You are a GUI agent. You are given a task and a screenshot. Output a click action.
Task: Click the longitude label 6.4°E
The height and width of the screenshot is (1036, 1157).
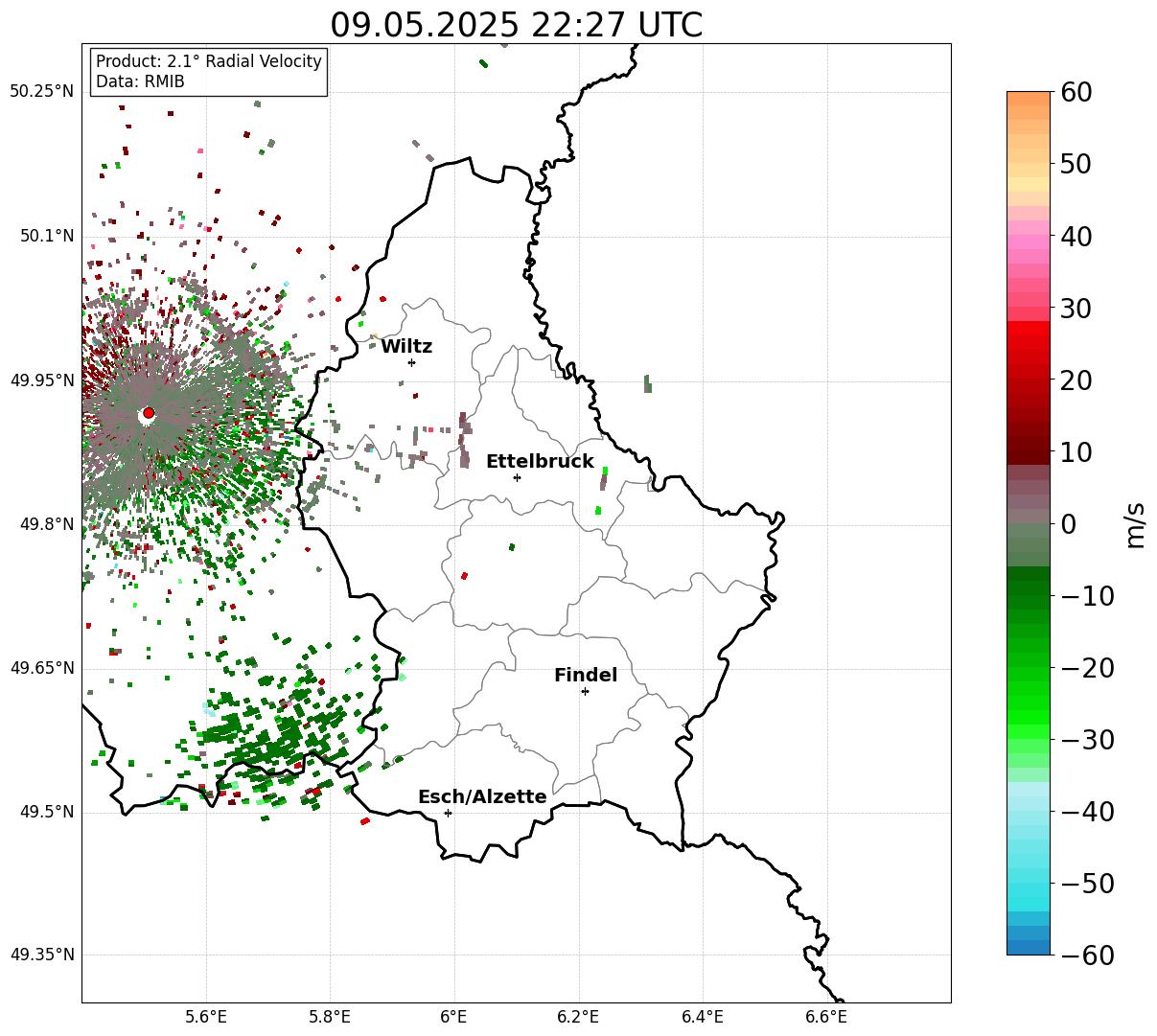pos(703,1016)
